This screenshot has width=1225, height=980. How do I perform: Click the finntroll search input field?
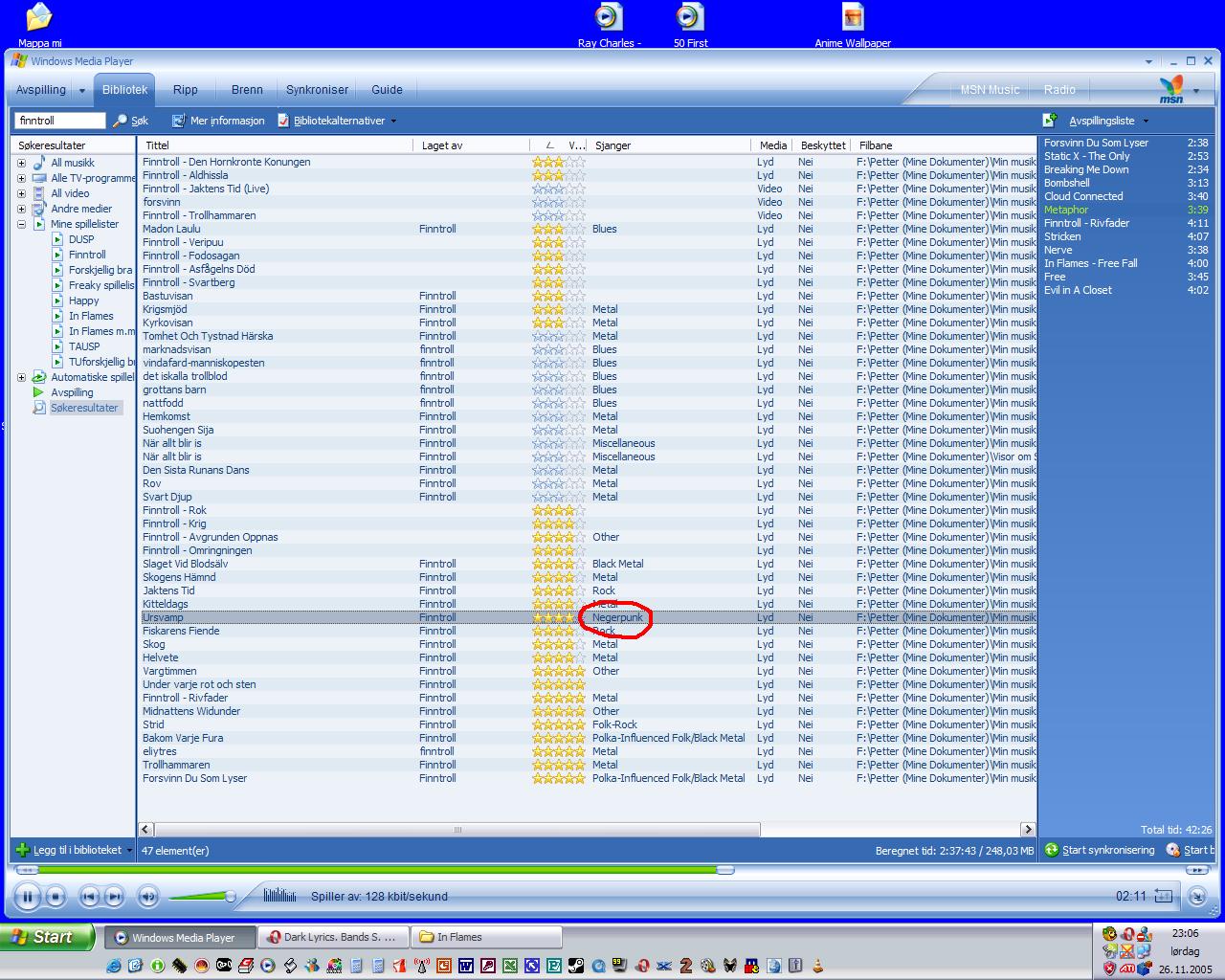pyautogui.click(x=59, y=121)
